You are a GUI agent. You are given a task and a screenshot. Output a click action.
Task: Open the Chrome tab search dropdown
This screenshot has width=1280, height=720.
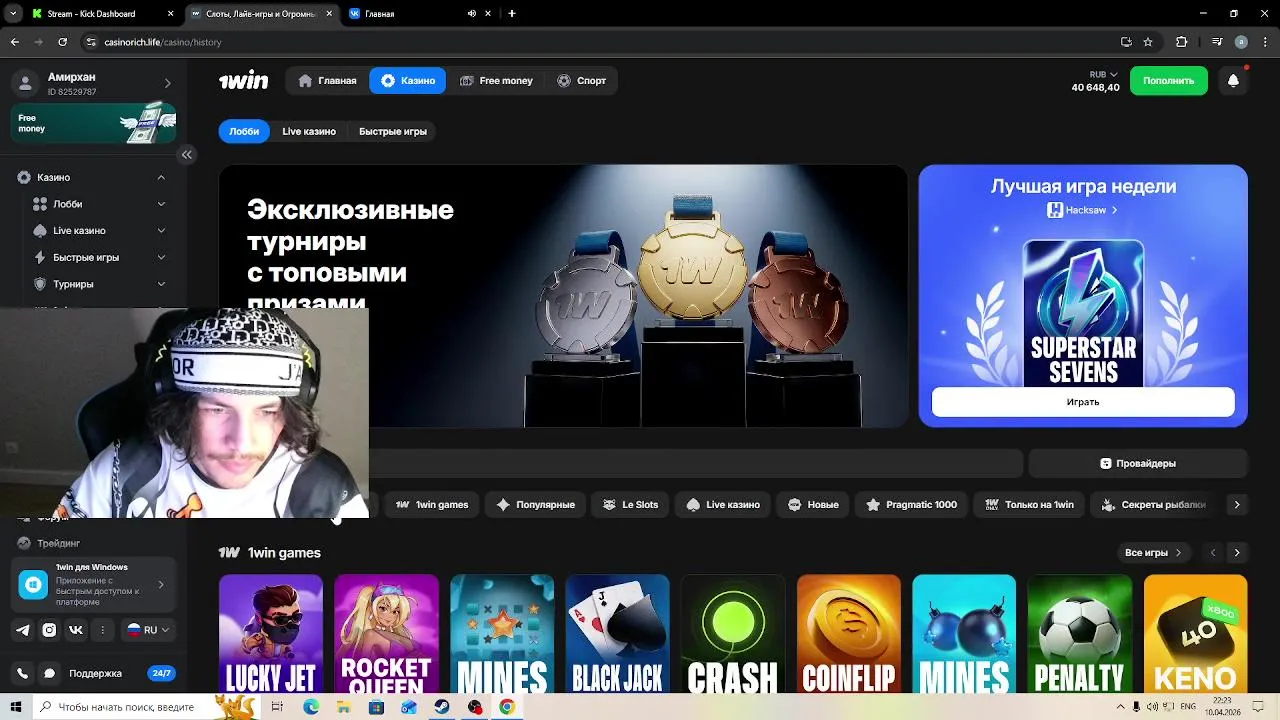click(13, 14)
